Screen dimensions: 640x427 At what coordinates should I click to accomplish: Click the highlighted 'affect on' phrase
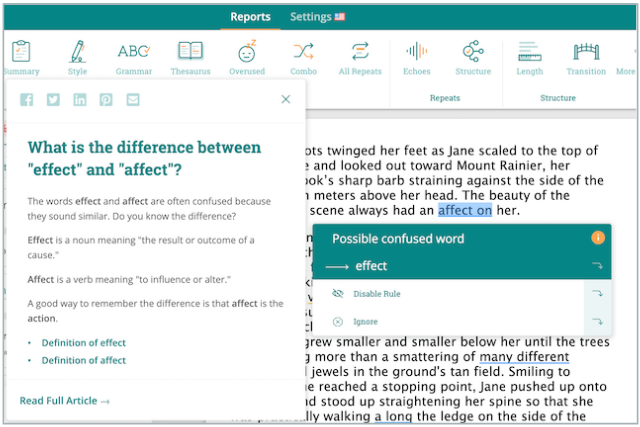(x=465, y=210)
